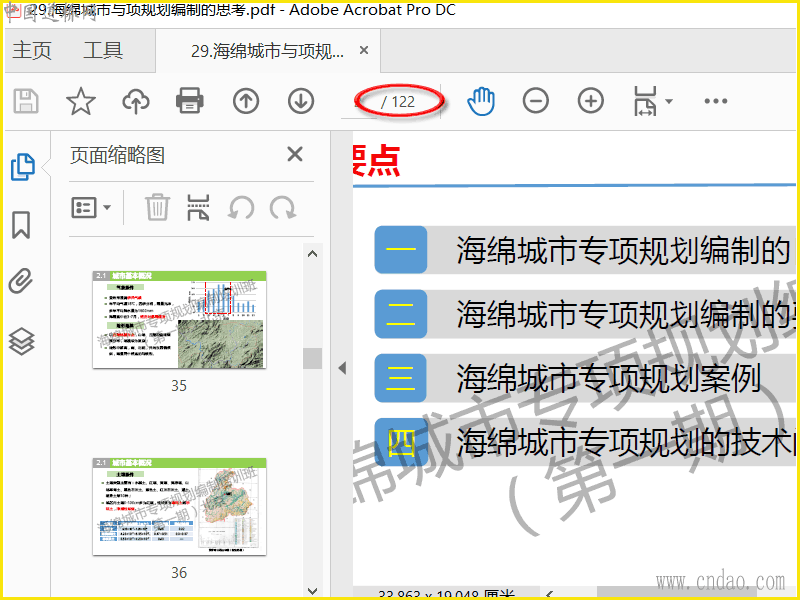Screen dimensions: 800x600
Task: Click the blue 二 section button
Action: tap(401, 314)
